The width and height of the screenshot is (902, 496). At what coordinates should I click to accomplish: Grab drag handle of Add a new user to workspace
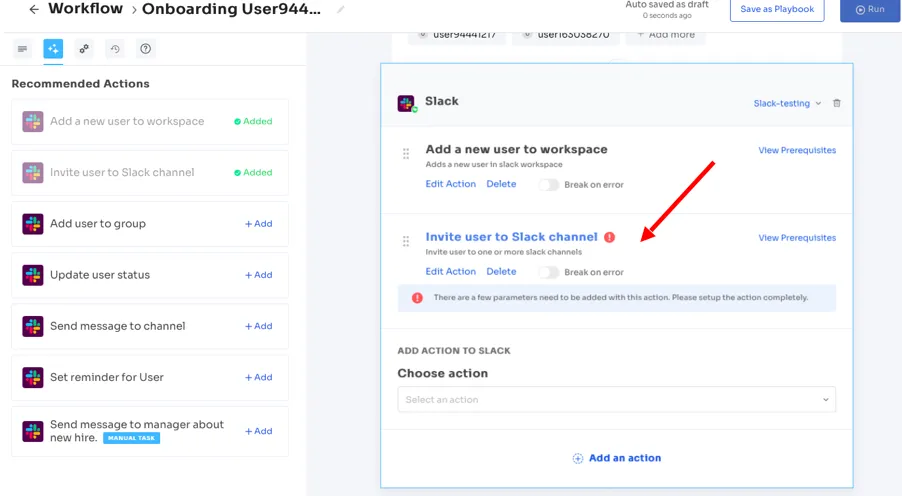[406, 154]
